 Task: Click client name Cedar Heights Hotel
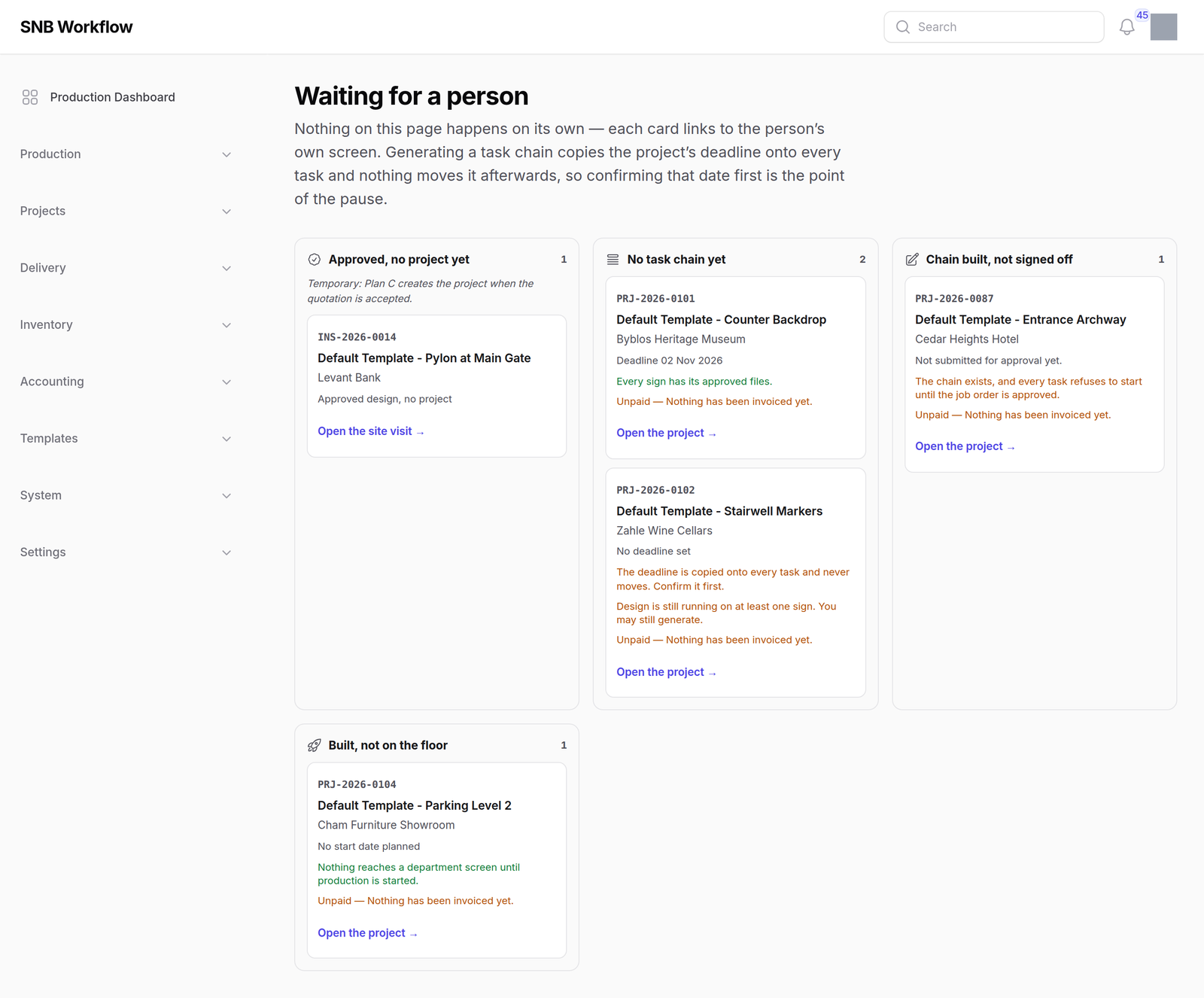coord(967,339)
